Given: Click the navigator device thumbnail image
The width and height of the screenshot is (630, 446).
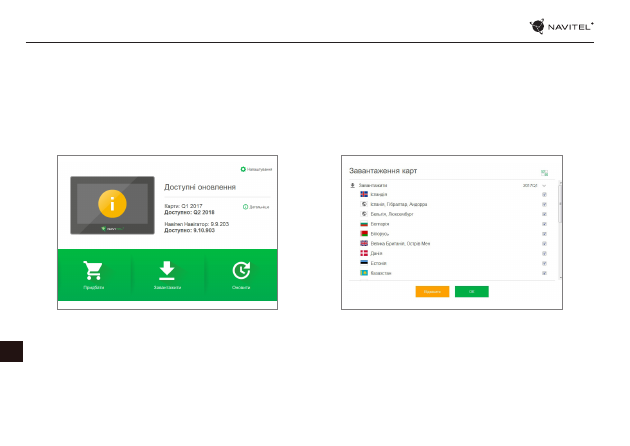Looking at the screenshot, I should tap(112, 205).
